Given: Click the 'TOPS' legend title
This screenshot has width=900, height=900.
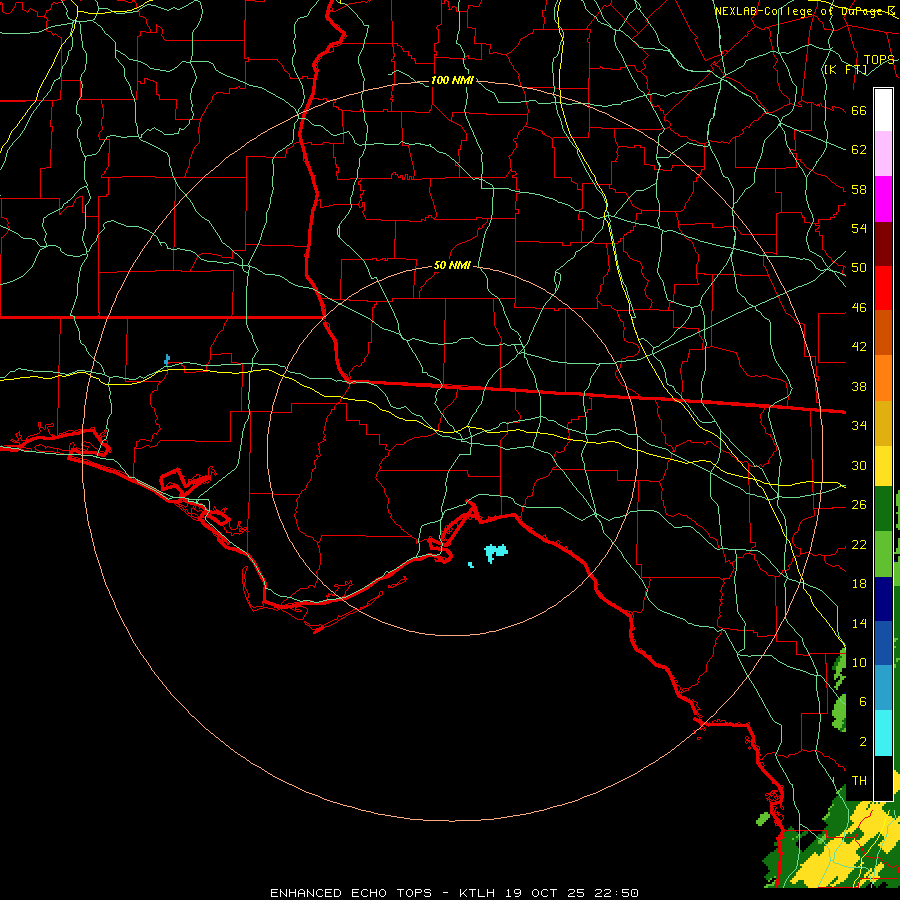Looking at the screenshot, I should (879, 60).
